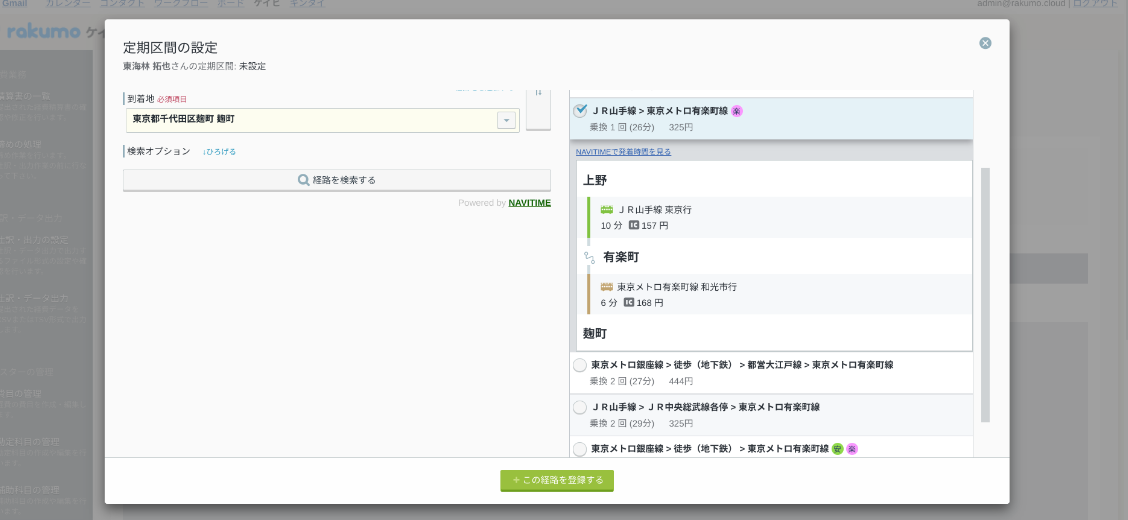The image size is (1128, 520).
Task: Open ボード in the background top bar
Action: [x=230, y=4]
